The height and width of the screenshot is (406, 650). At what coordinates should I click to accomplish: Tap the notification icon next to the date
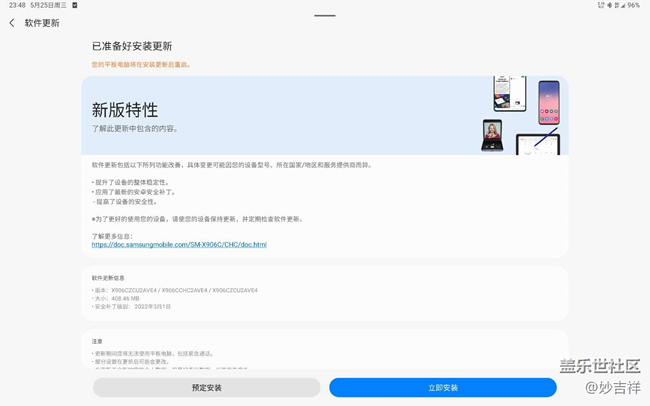point(75,5)
